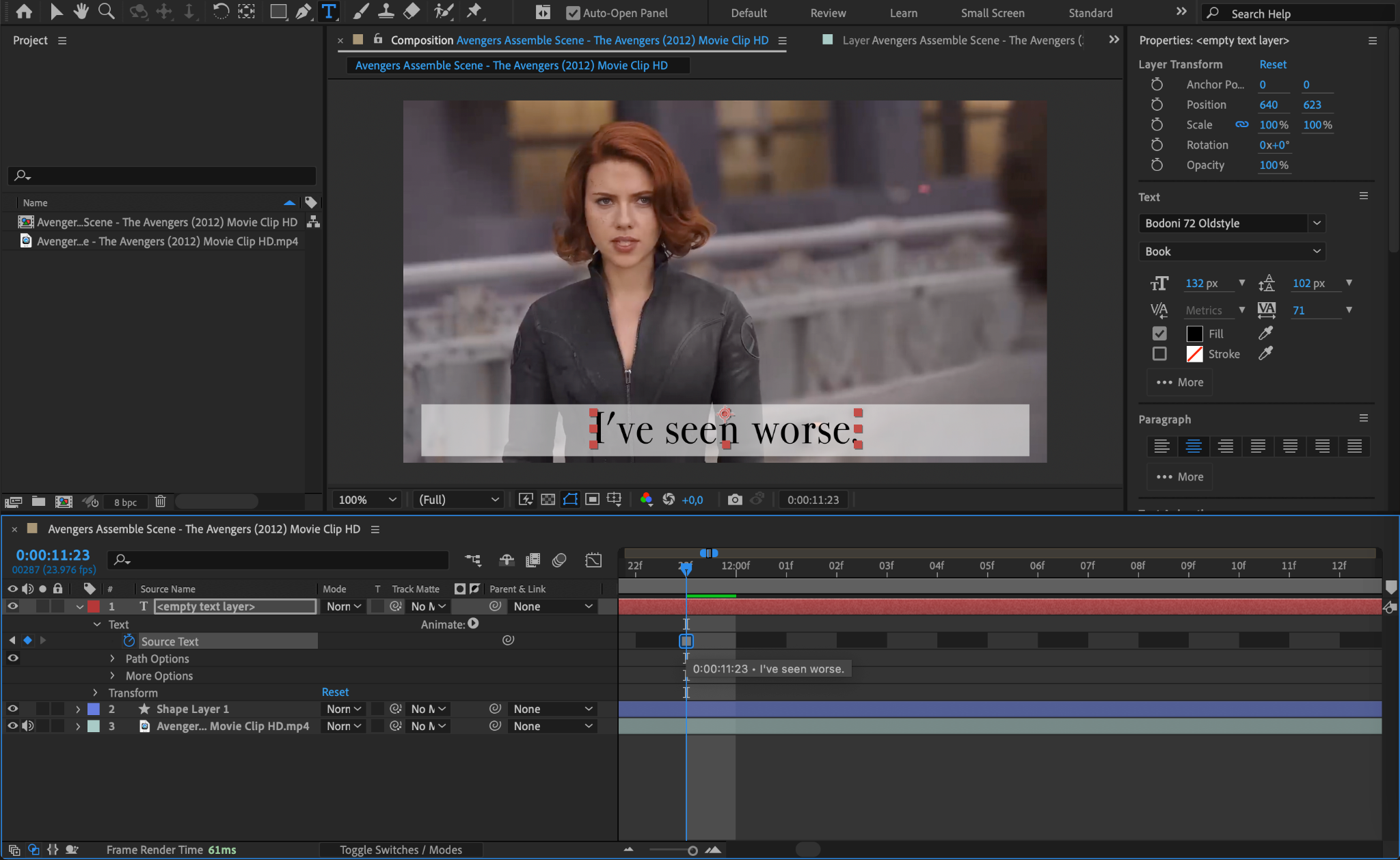Screen dimensions: 1400x860
Task: Select the Hand tool
Action: point(81,12)
